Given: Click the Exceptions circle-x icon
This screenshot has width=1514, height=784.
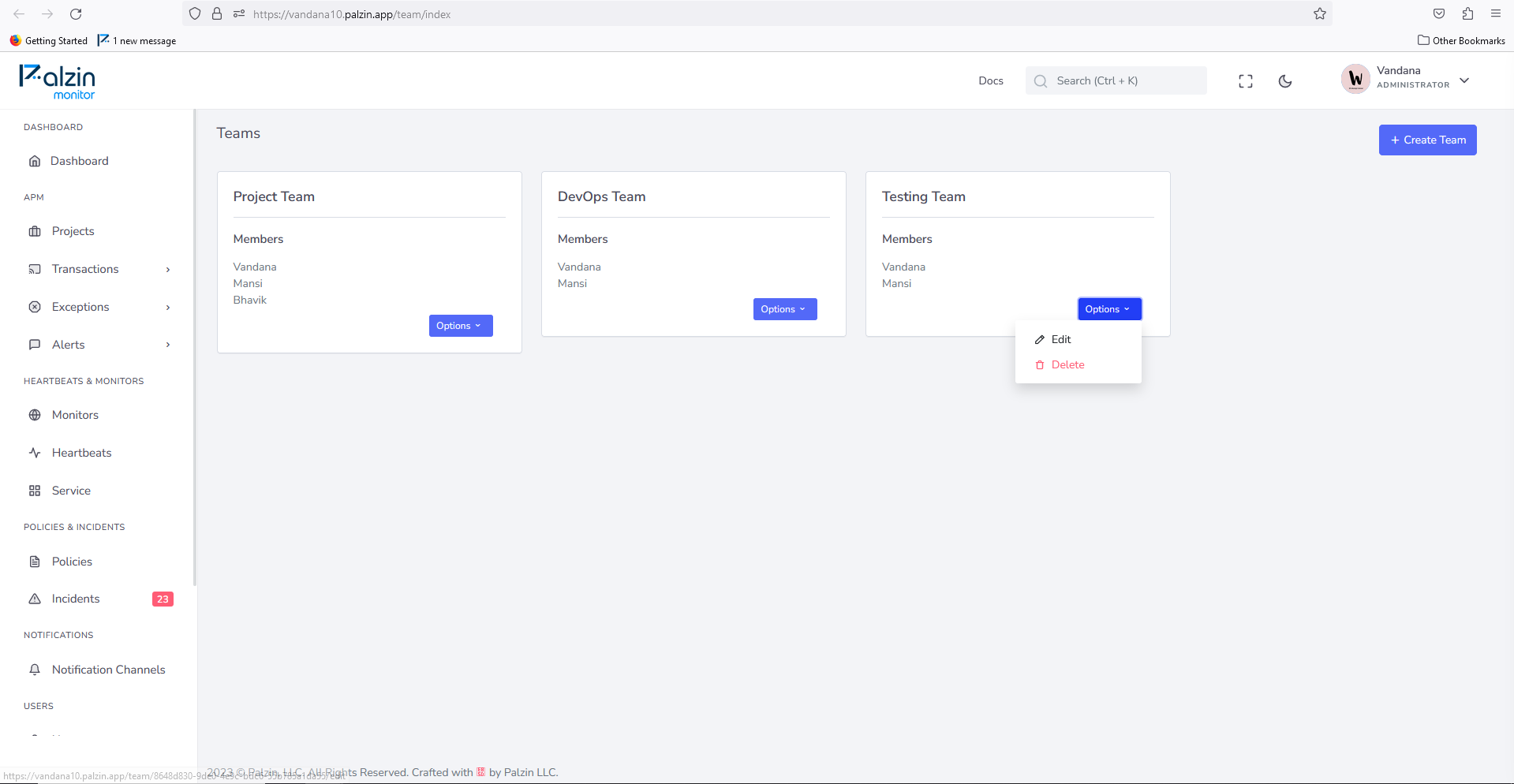Looking at the screenshot, I should (x=35, y=307).
